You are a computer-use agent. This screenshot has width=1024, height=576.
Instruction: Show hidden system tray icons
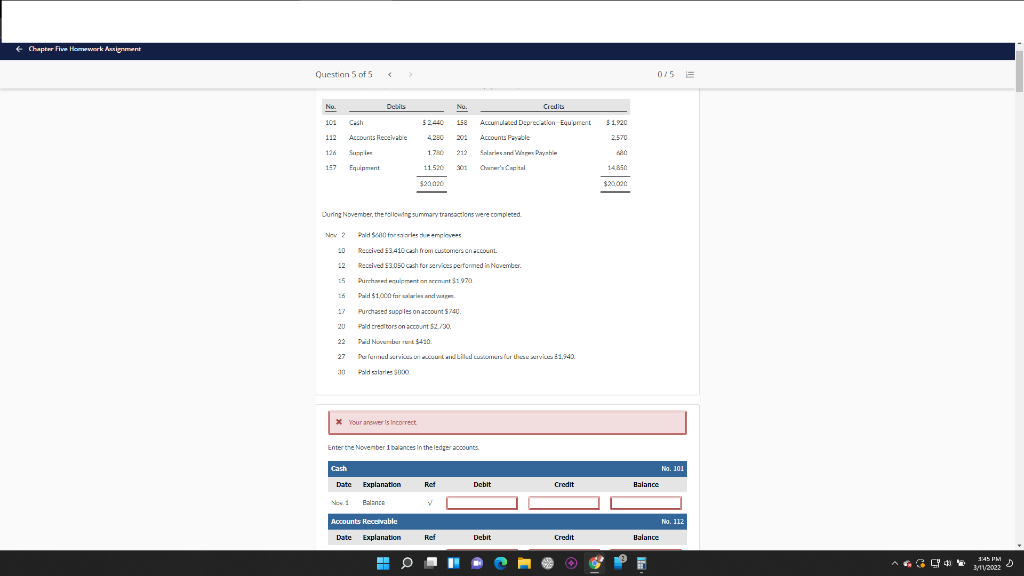pos(895,563)
